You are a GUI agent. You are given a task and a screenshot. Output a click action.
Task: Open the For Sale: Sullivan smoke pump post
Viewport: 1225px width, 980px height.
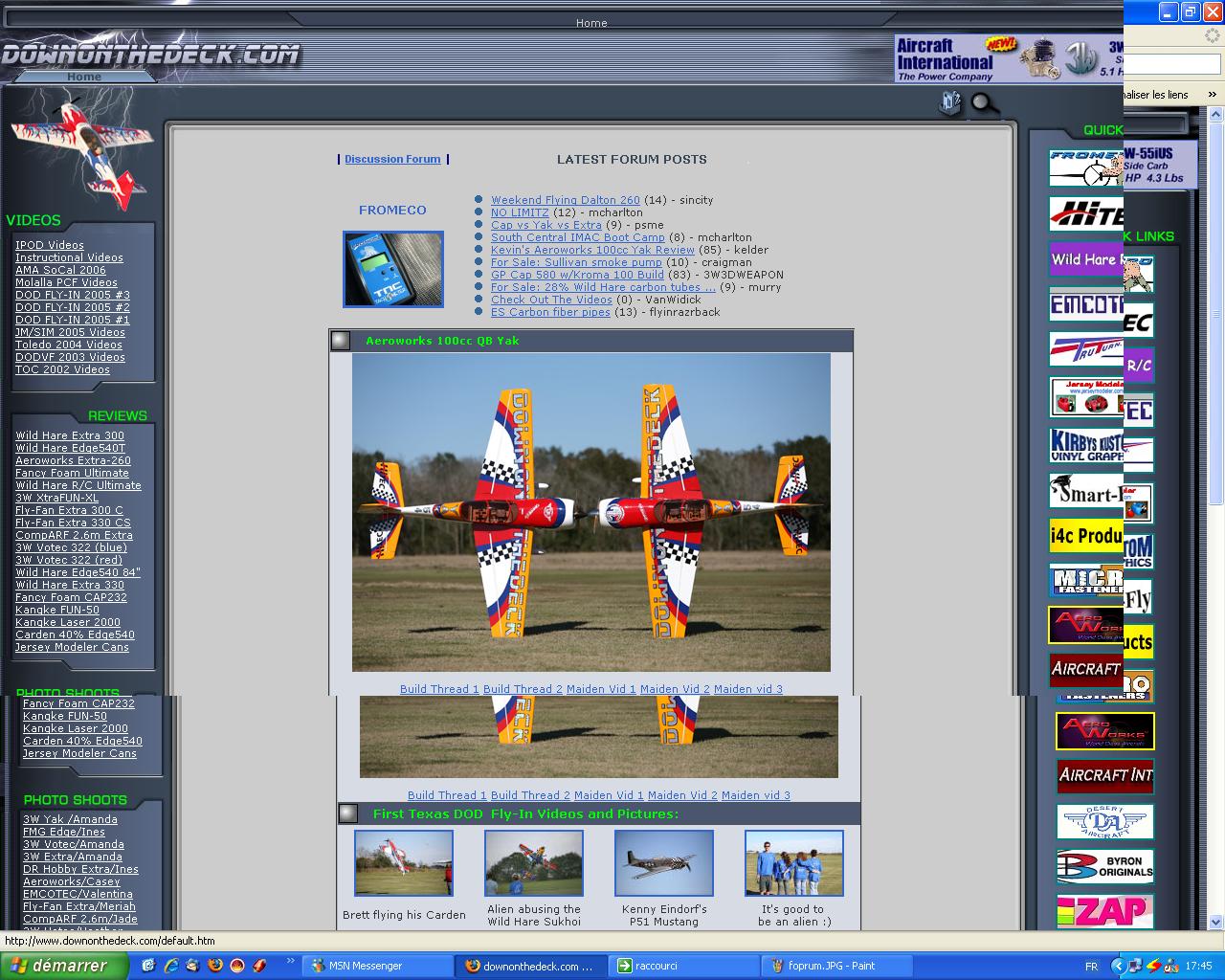tap(576, 262)
